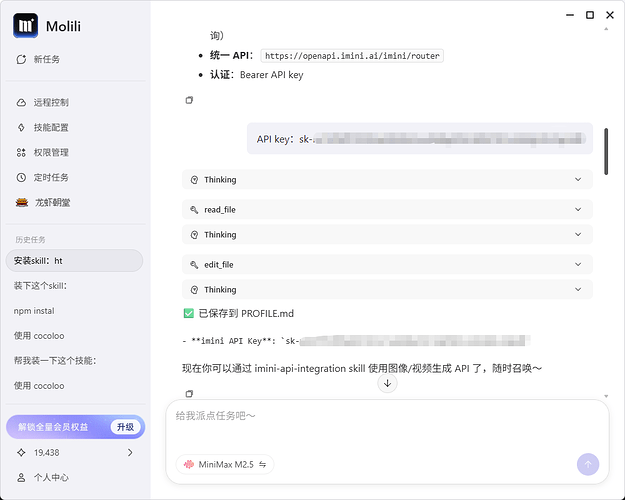Select history task 安装skill: ht

tap(74, 261)
